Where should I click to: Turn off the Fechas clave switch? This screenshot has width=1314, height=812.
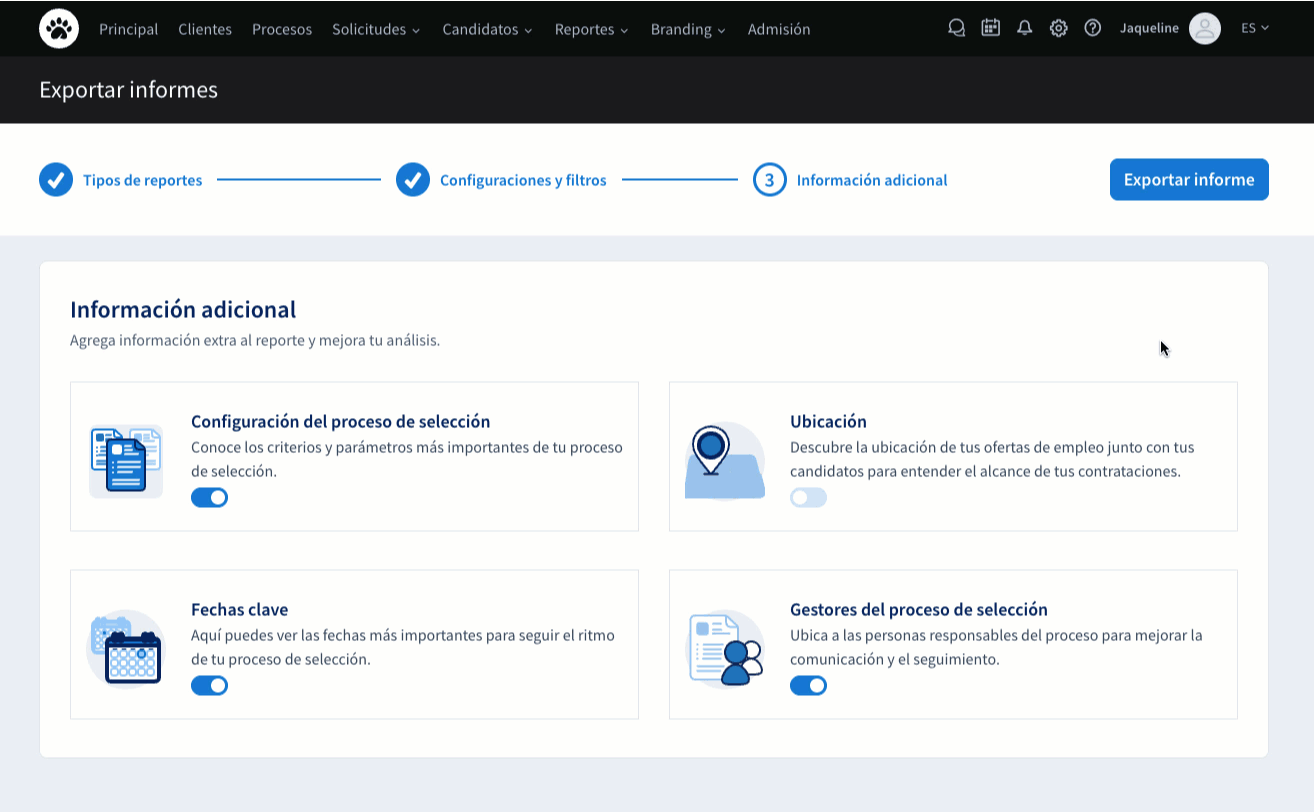(209, 685)
